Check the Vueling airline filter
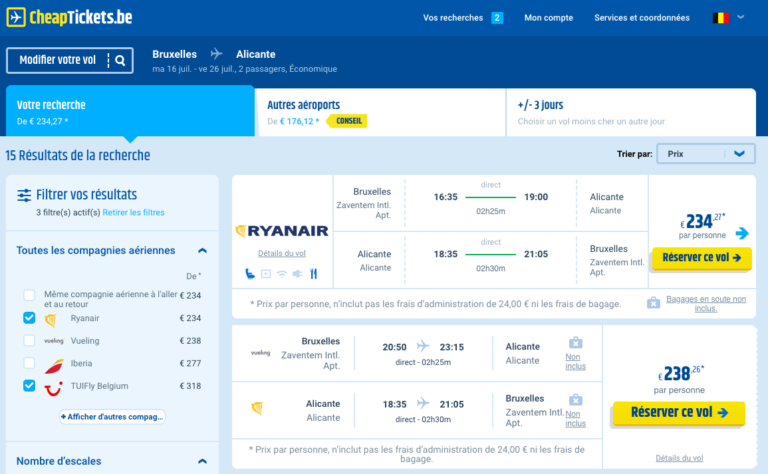The width and height of the screenshot is (768, 474). [x=29, y=340]
